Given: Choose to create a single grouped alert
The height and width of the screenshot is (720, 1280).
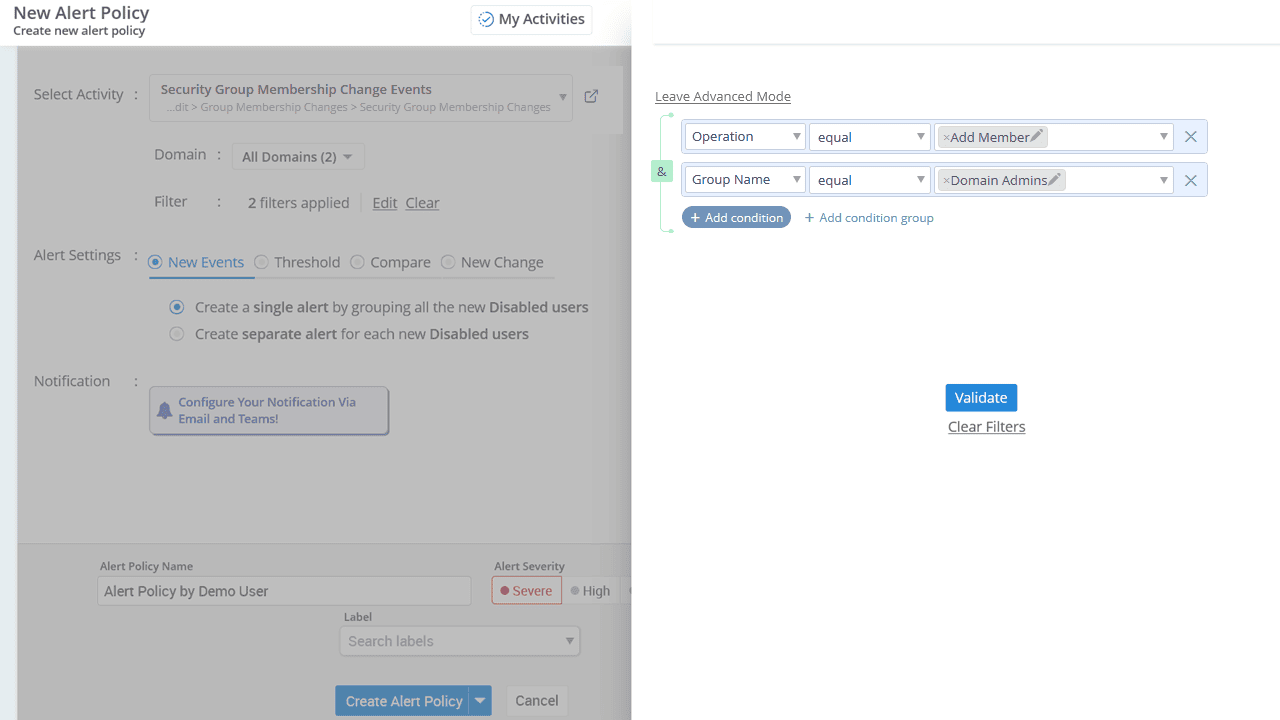Looking at the screenshot, I should tap(176, 307).
